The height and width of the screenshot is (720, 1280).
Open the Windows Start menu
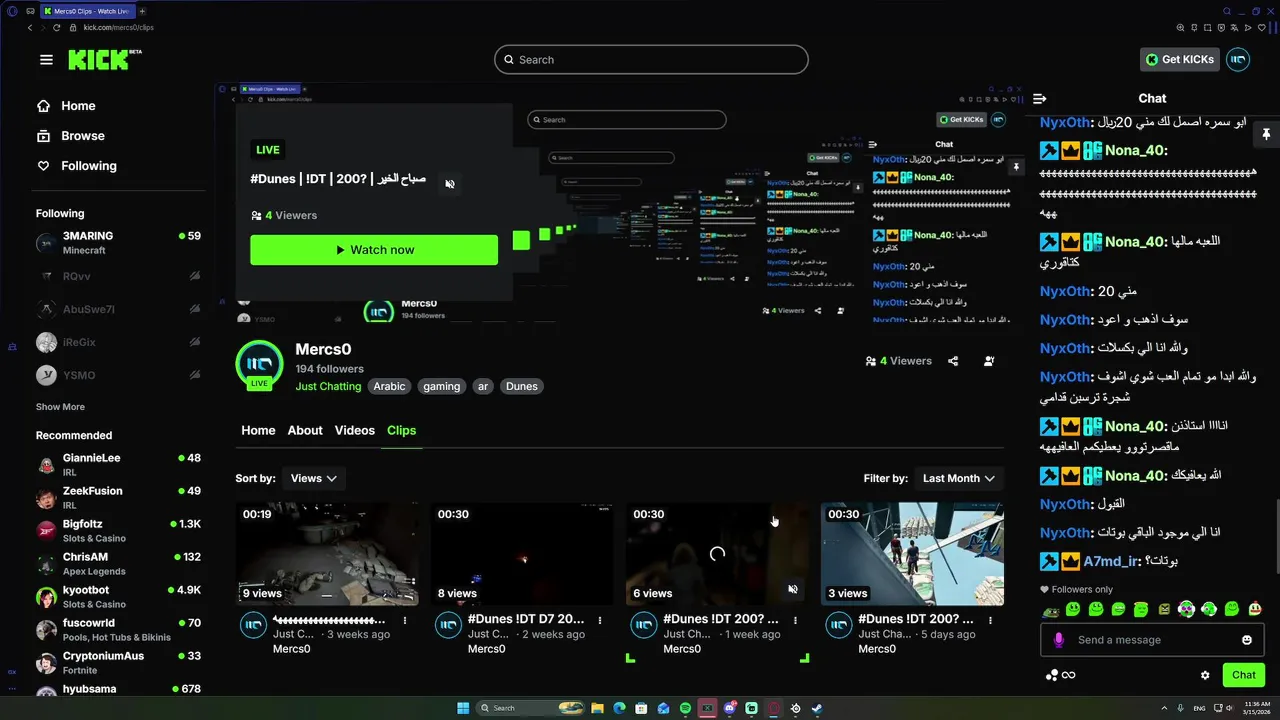click(x=463, y=708)
